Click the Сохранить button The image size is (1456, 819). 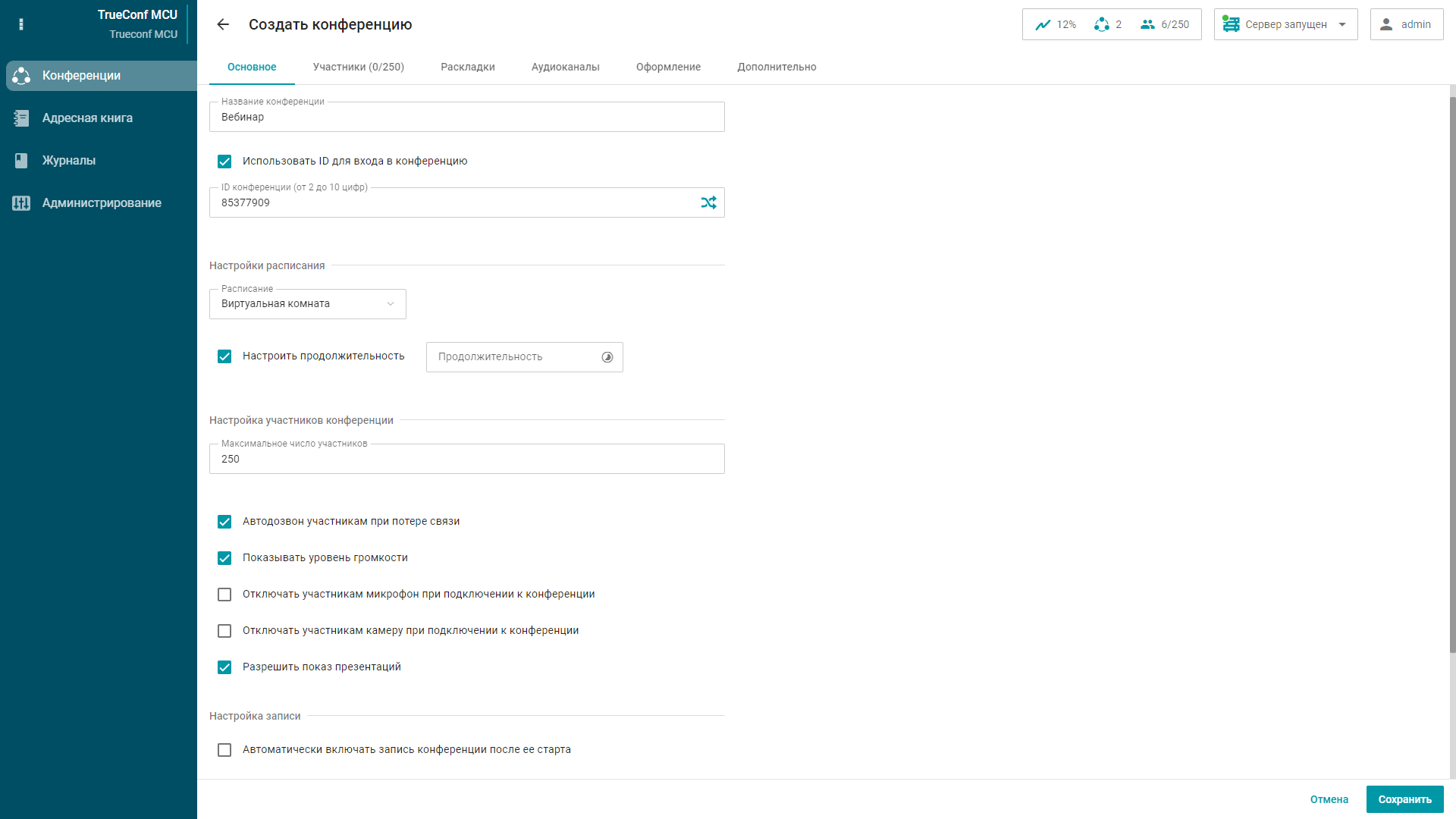[1404, 799]
